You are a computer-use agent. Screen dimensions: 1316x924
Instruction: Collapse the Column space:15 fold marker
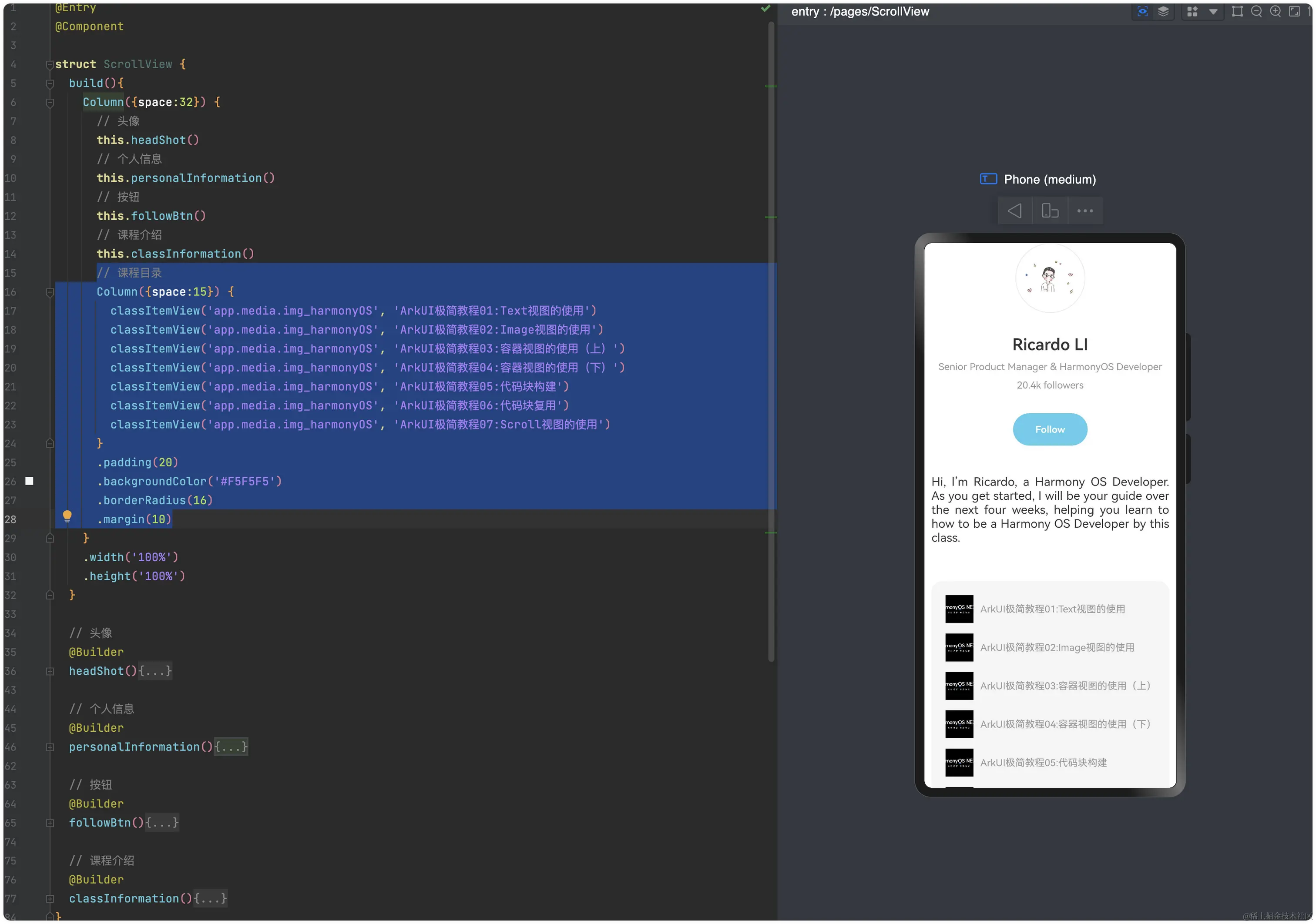coord(50,292)
